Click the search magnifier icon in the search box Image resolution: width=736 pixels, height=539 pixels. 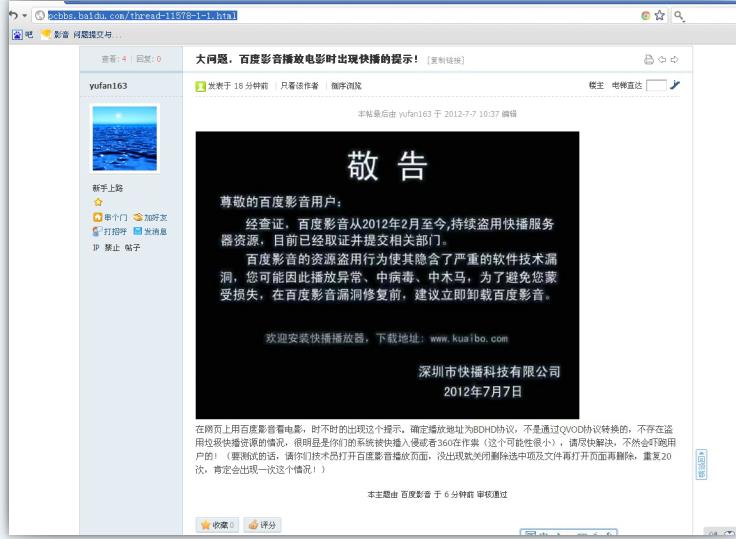[679, 16]
